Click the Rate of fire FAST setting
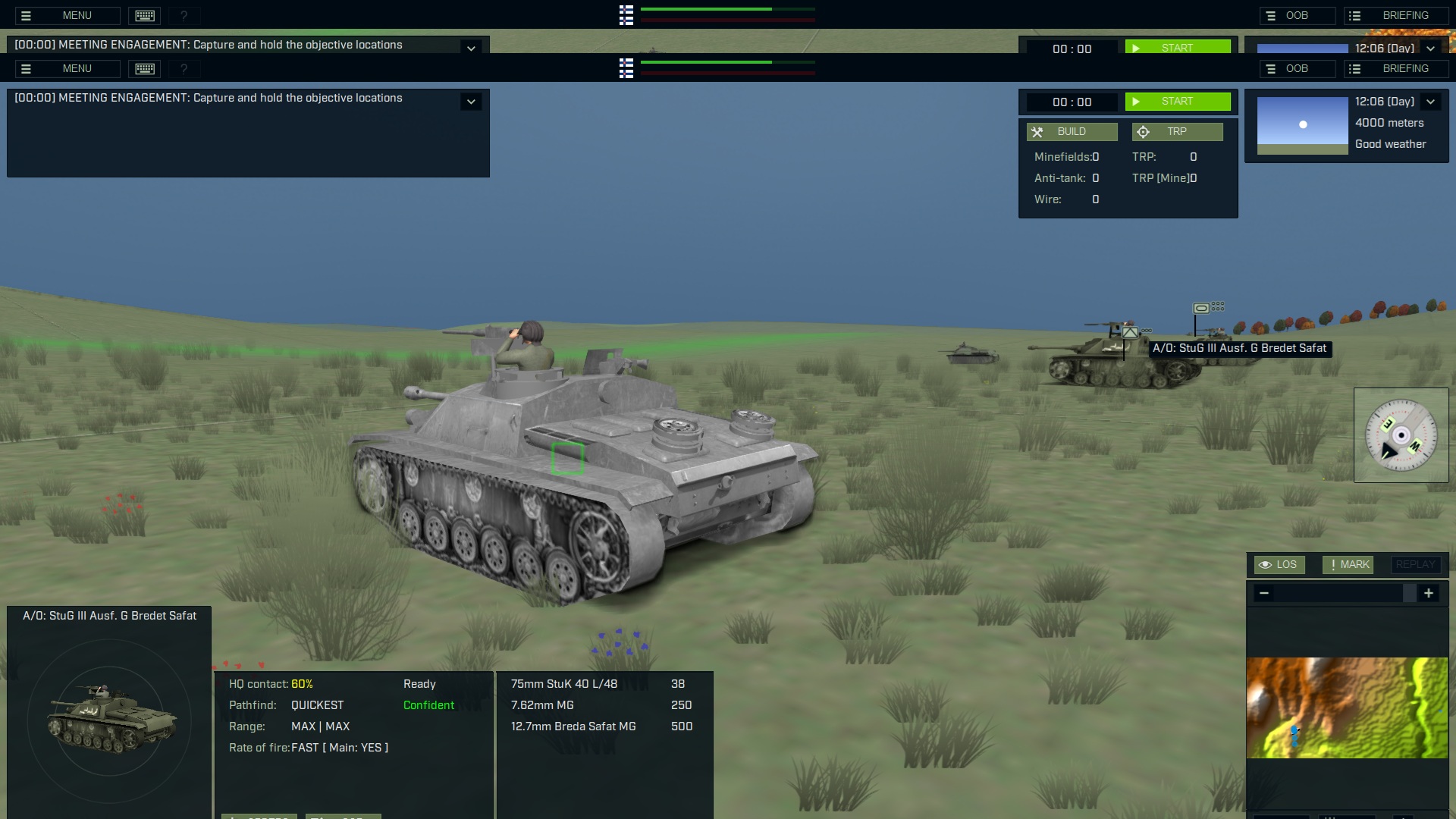1456x819 pixels. [x=340, y=748]
